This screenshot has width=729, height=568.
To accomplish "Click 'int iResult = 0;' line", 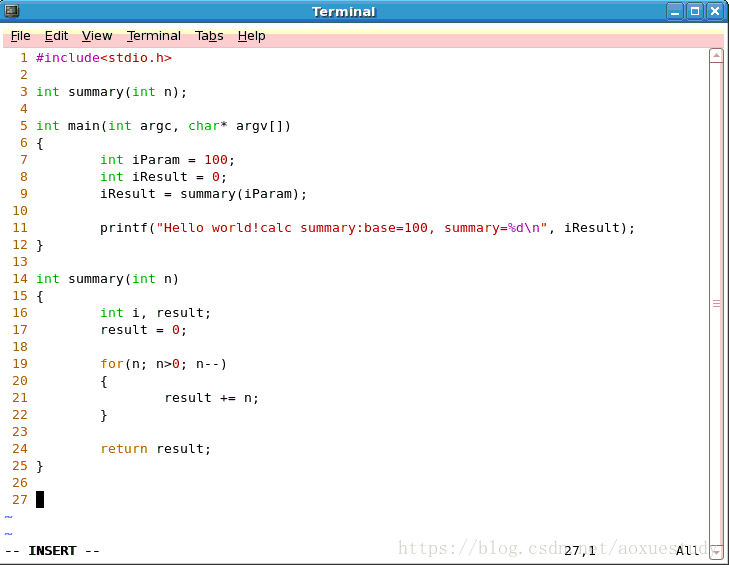I will 163,177.
